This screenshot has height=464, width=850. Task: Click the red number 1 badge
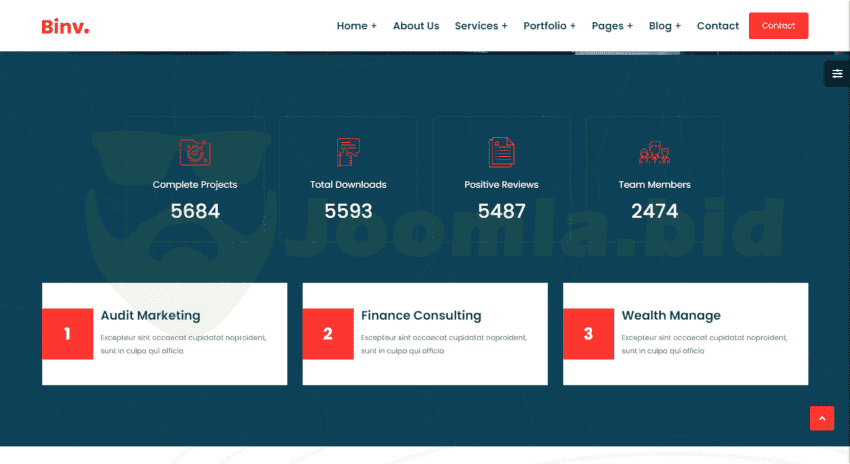tap(67, 334)
